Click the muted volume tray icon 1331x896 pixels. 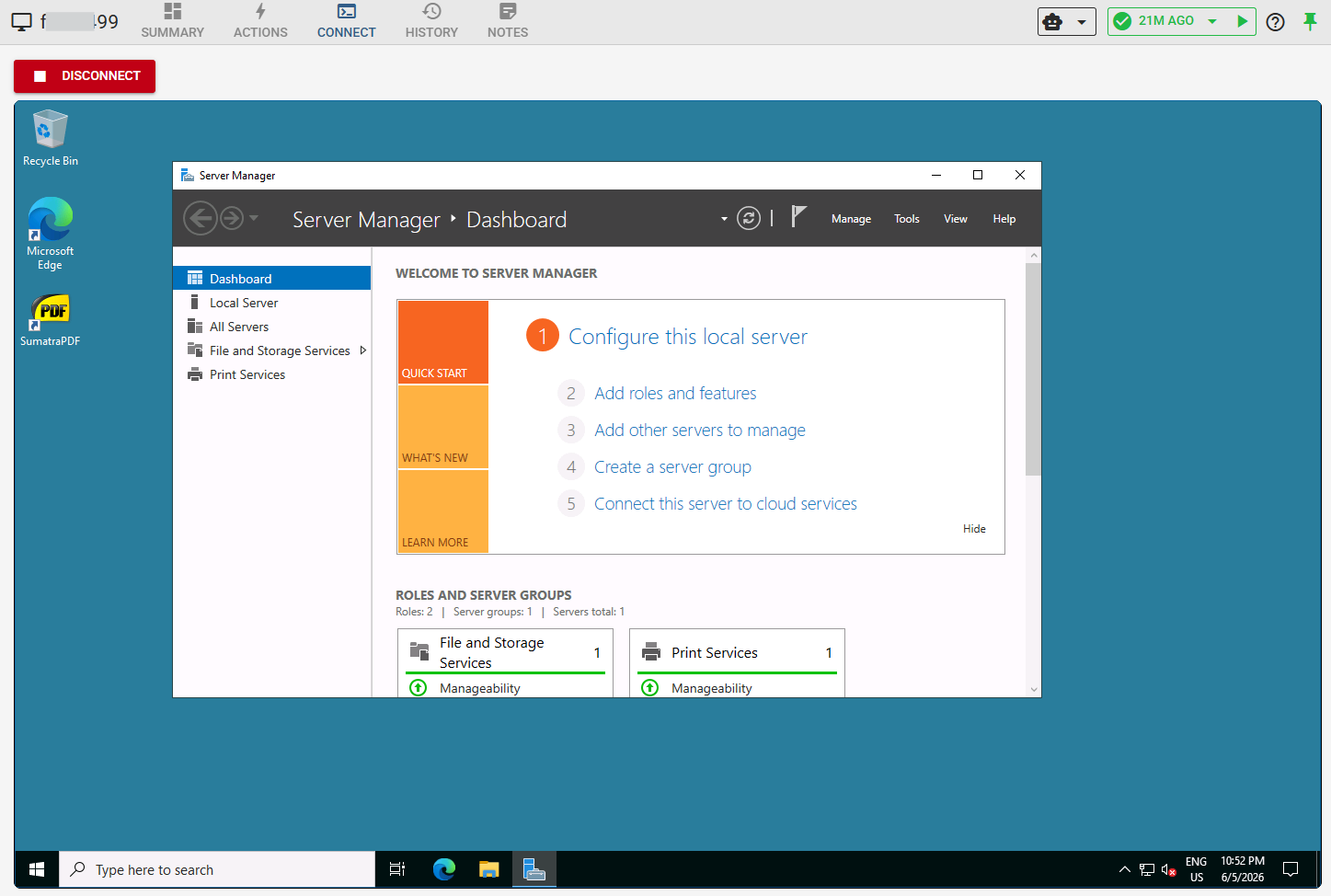(x=1169, y=869)
